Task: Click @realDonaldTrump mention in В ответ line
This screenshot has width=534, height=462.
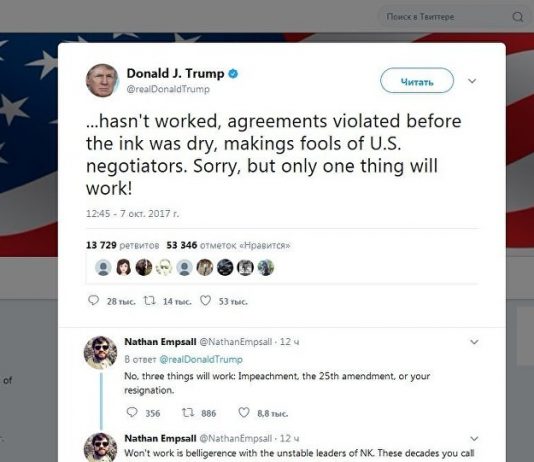Action: tap(201, 359)
